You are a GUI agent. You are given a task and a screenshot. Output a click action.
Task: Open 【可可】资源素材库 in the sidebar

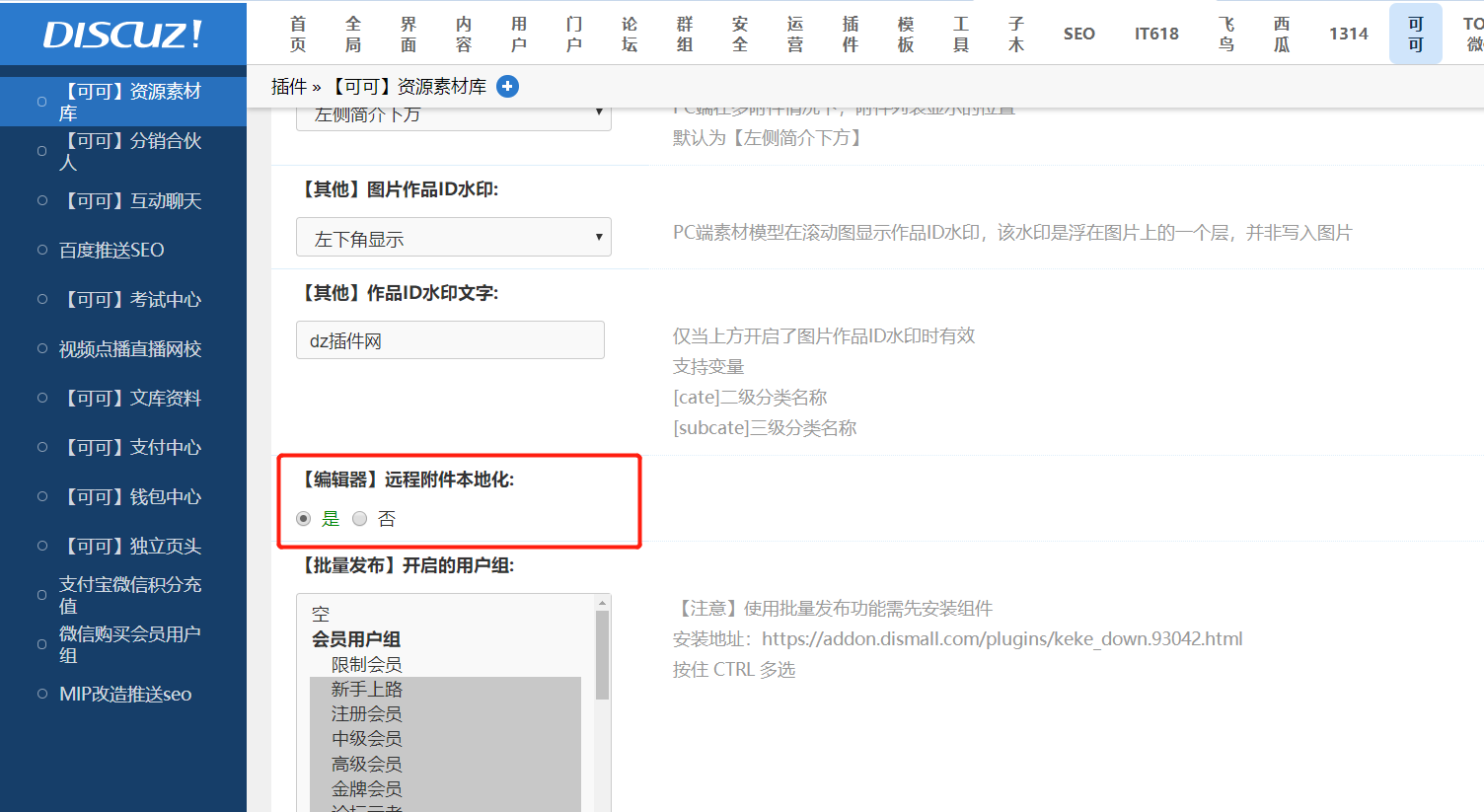point(123,102)
